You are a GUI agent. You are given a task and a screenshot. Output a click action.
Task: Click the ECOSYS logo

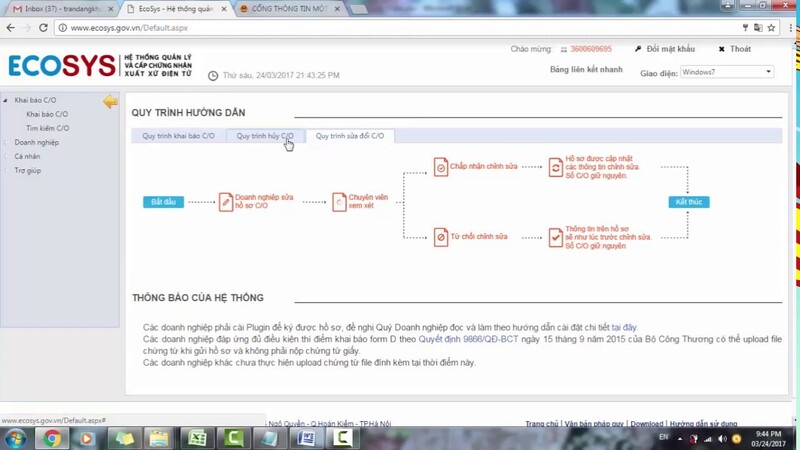[62, 65]
